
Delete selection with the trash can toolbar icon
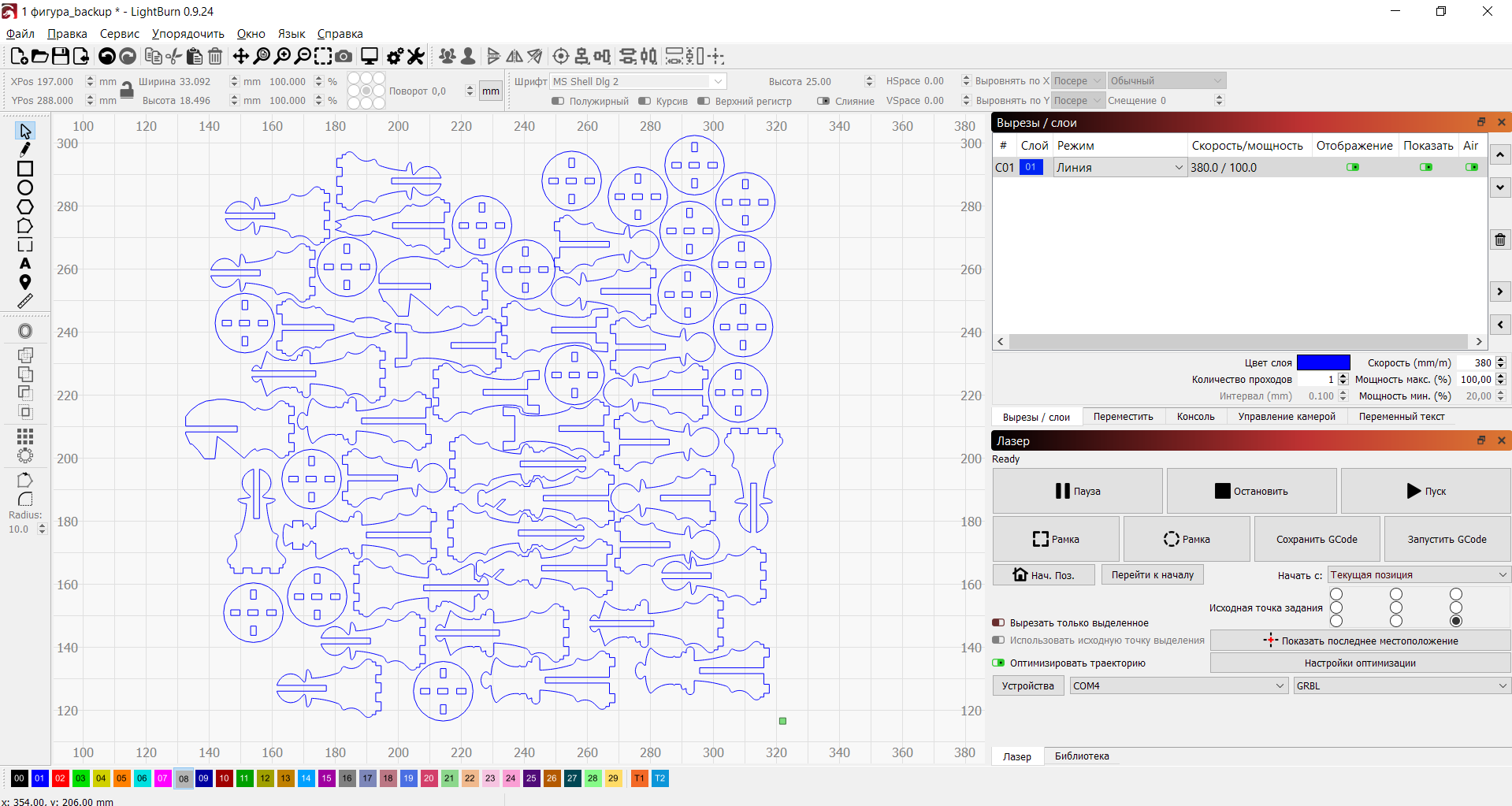pyautogui.click(x=215, y=56)
